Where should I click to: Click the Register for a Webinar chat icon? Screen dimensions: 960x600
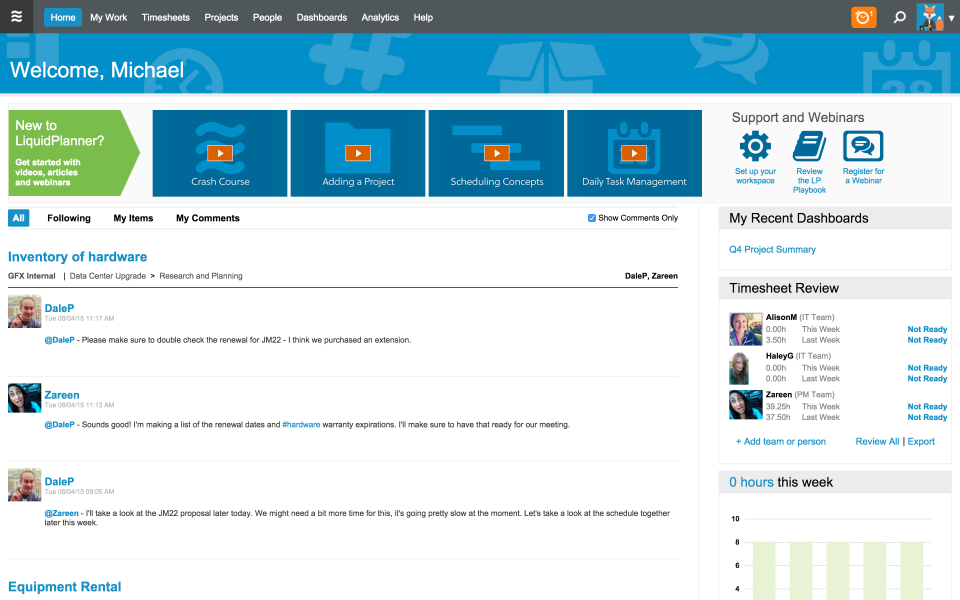pos(863,146)
